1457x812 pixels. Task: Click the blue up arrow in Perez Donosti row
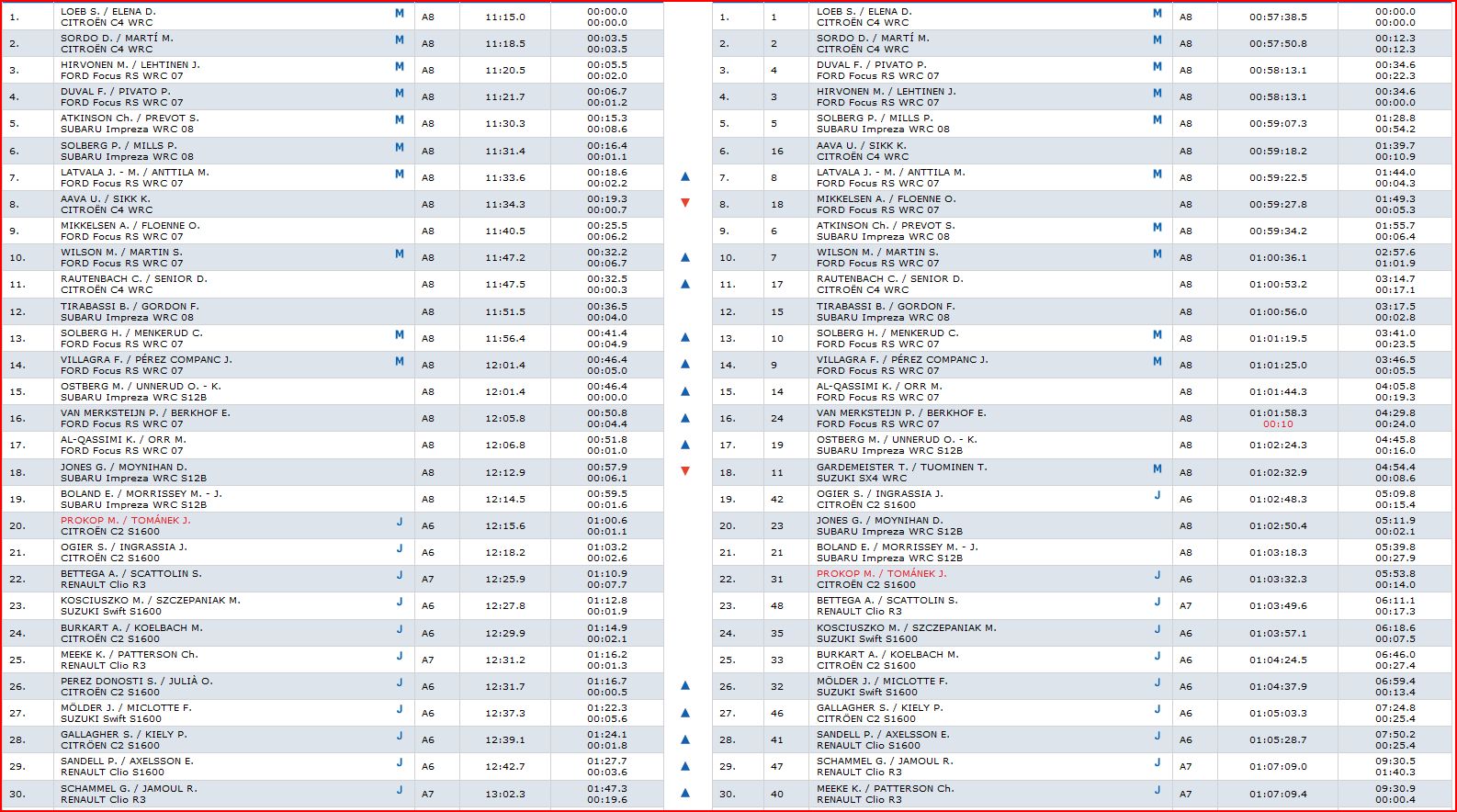pyautogui.click(x=685, y=685)
